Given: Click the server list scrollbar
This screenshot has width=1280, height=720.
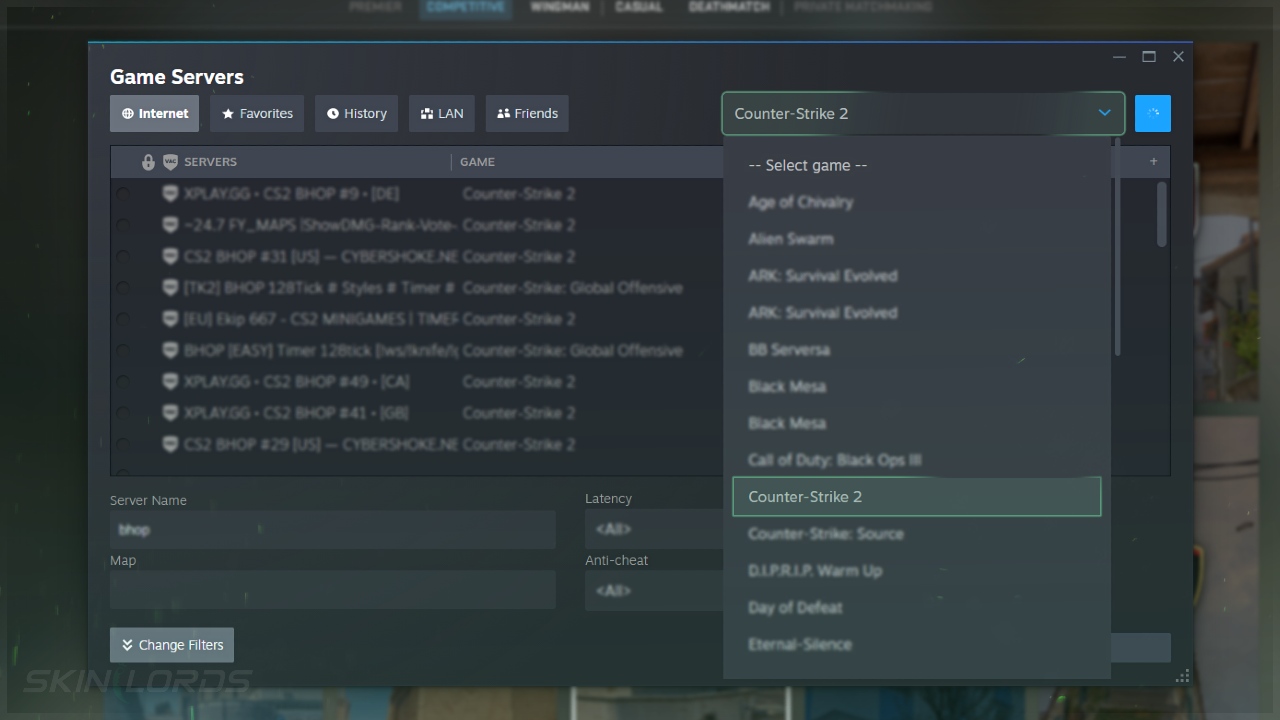Looking at the screenshot, I should click(1161, 214).
